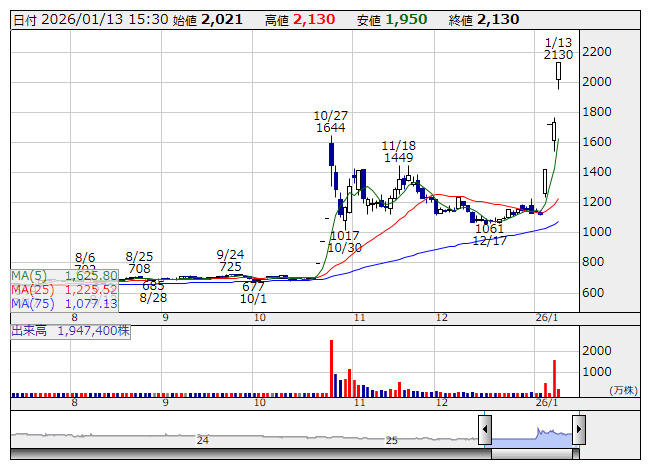Screen dimensions: 653x470
Task: Click the highlighted blue range in overview chart
Action: tap(531, 433)
